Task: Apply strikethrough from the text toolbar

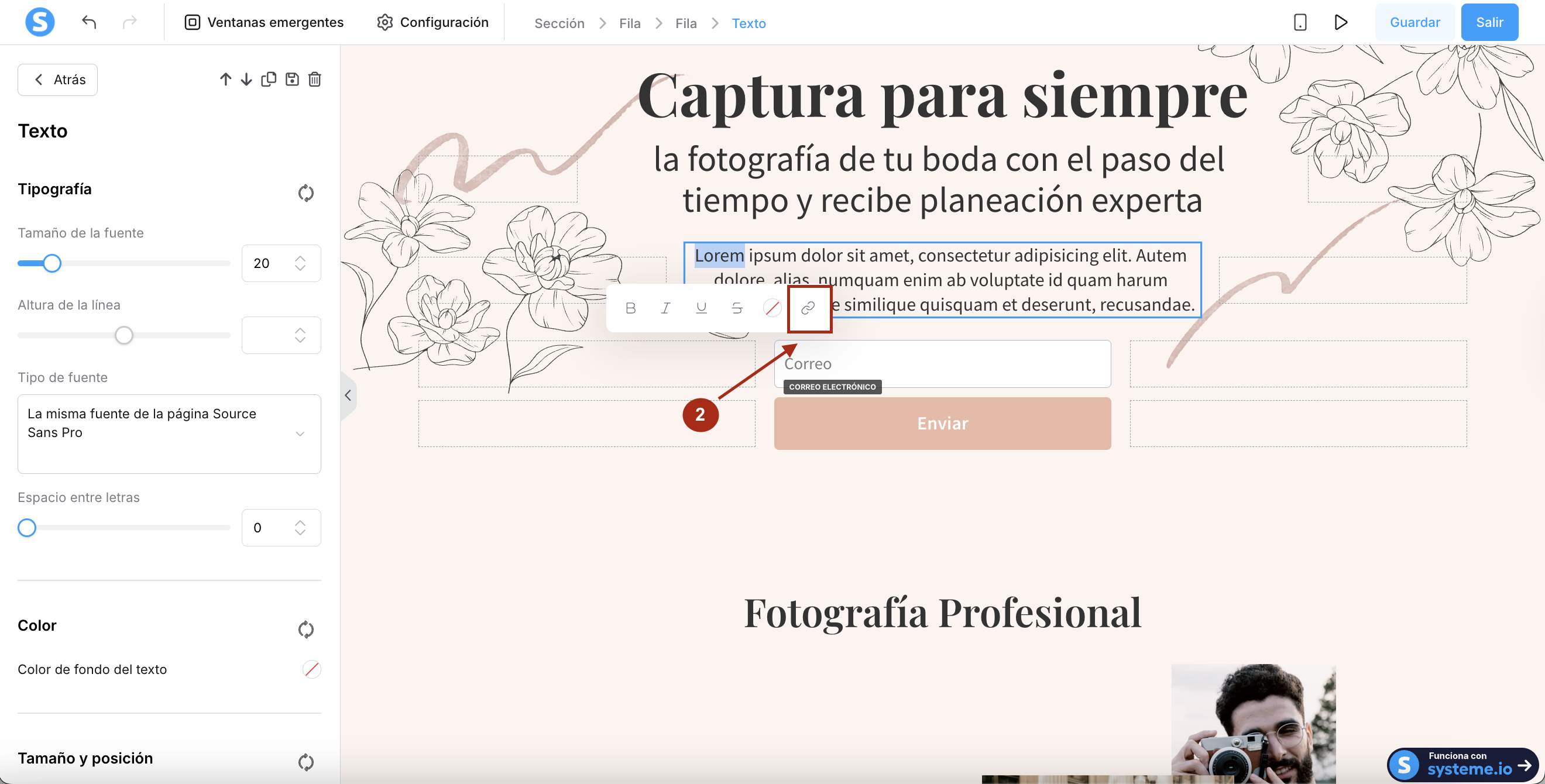Action: point(737,308)
